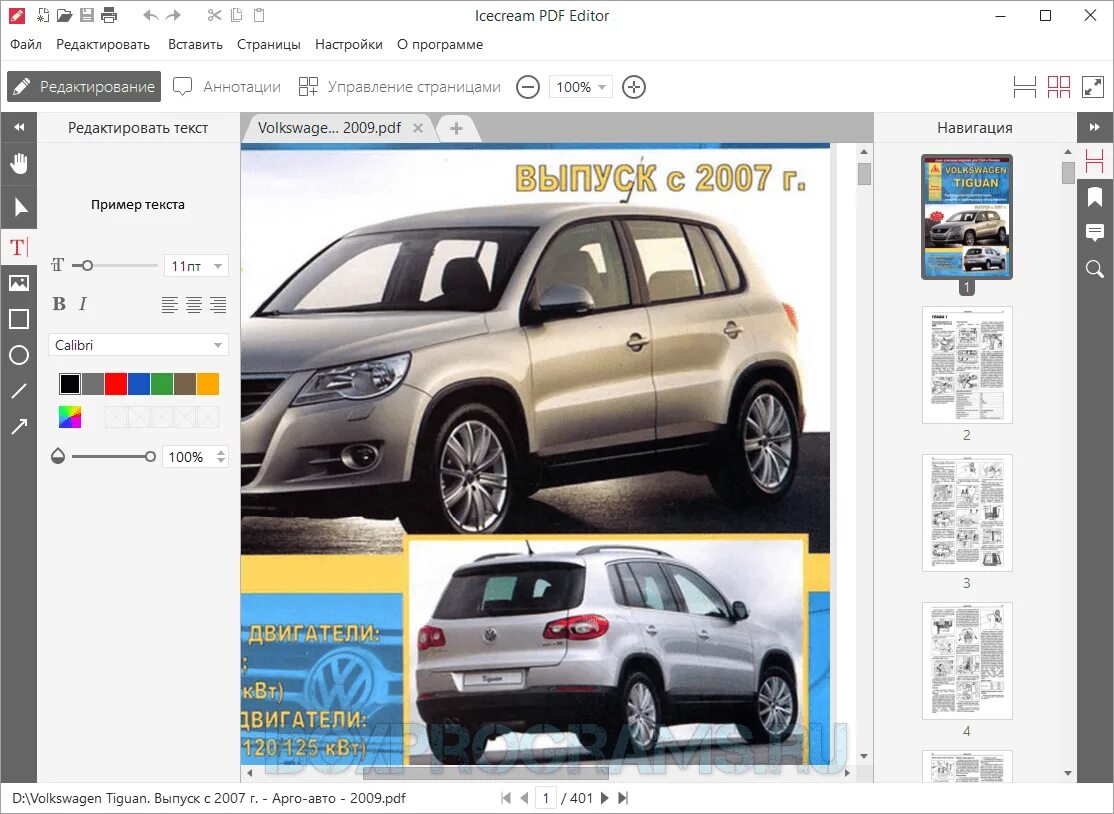Open the О программе menu
The height and width of the screenshot is (814, 1114).
[440, 45]
